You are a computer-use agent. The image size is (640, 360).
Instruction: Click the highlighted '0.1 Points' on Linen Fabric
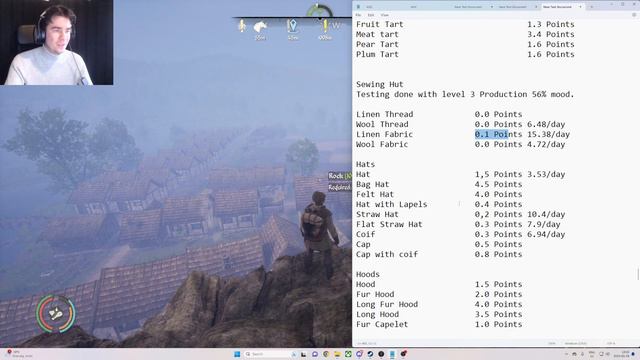[498, 134]
